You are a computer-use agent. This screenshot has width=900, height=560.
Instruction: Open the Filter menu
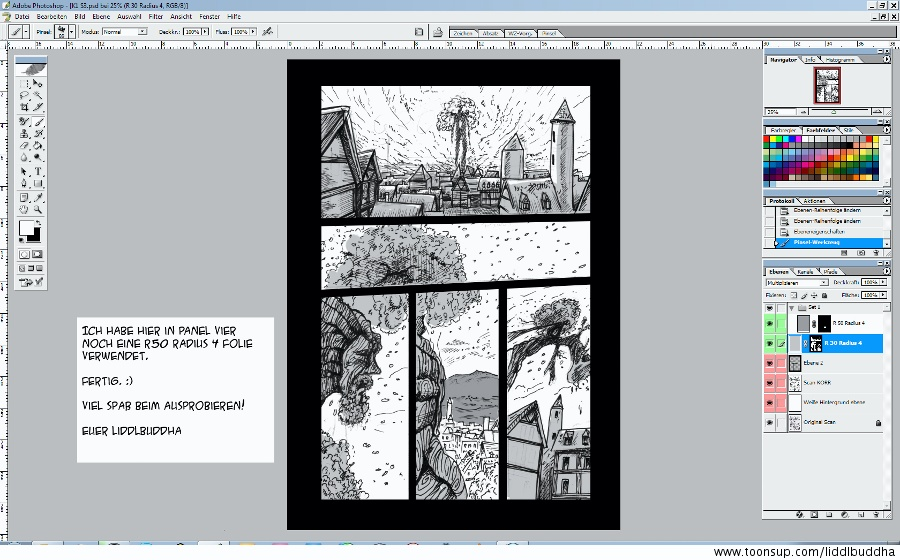[x=156, y=17]
